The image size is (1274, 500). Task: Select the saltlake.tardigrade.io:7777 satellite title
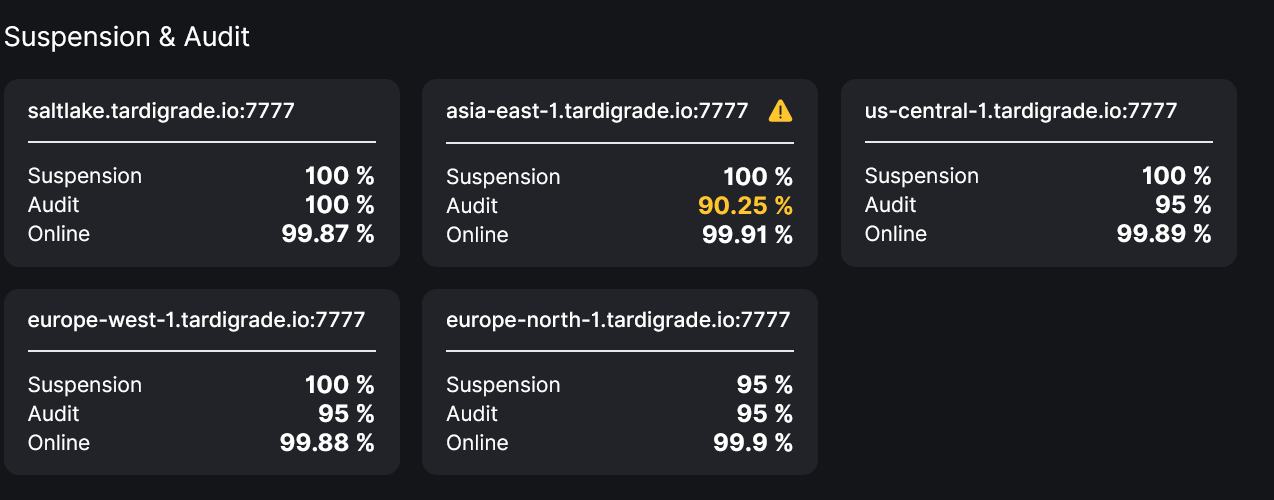pos(161,110)
